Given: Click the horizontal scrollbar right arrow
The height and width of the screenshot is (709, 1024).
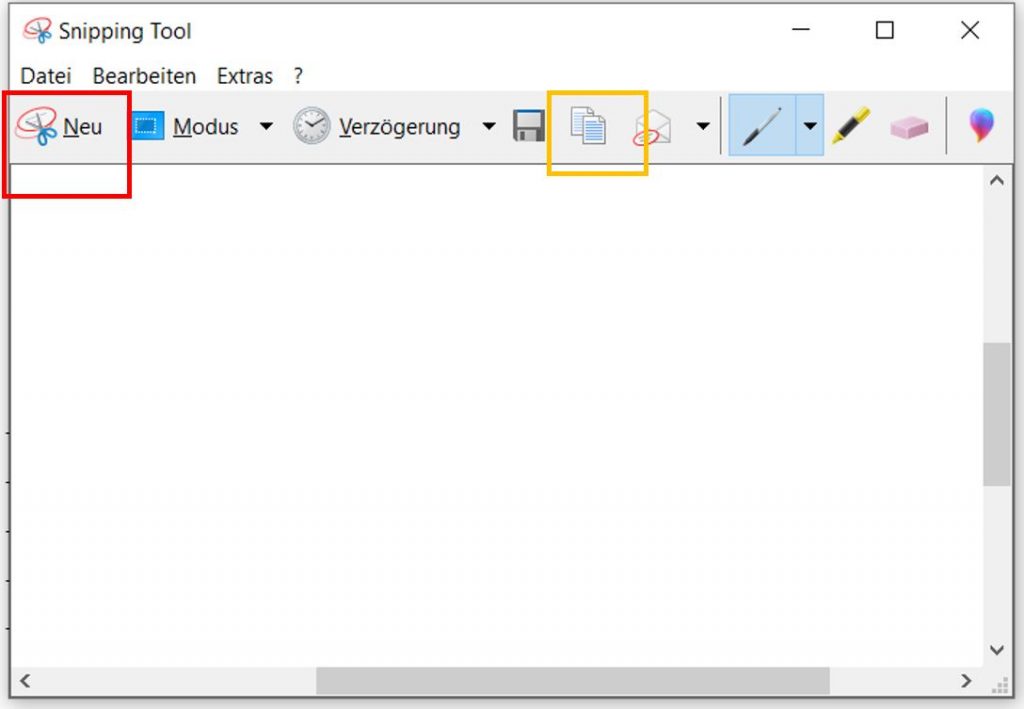Looking at the screenshot, I should point(967,681).
